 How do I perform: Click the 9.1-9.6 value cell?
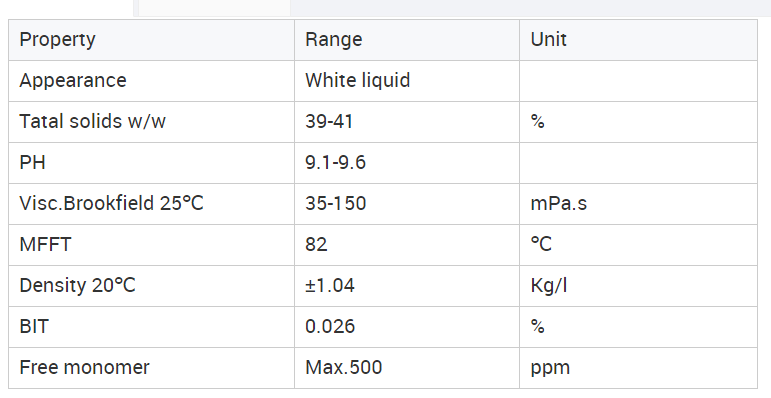coord(407,163)
